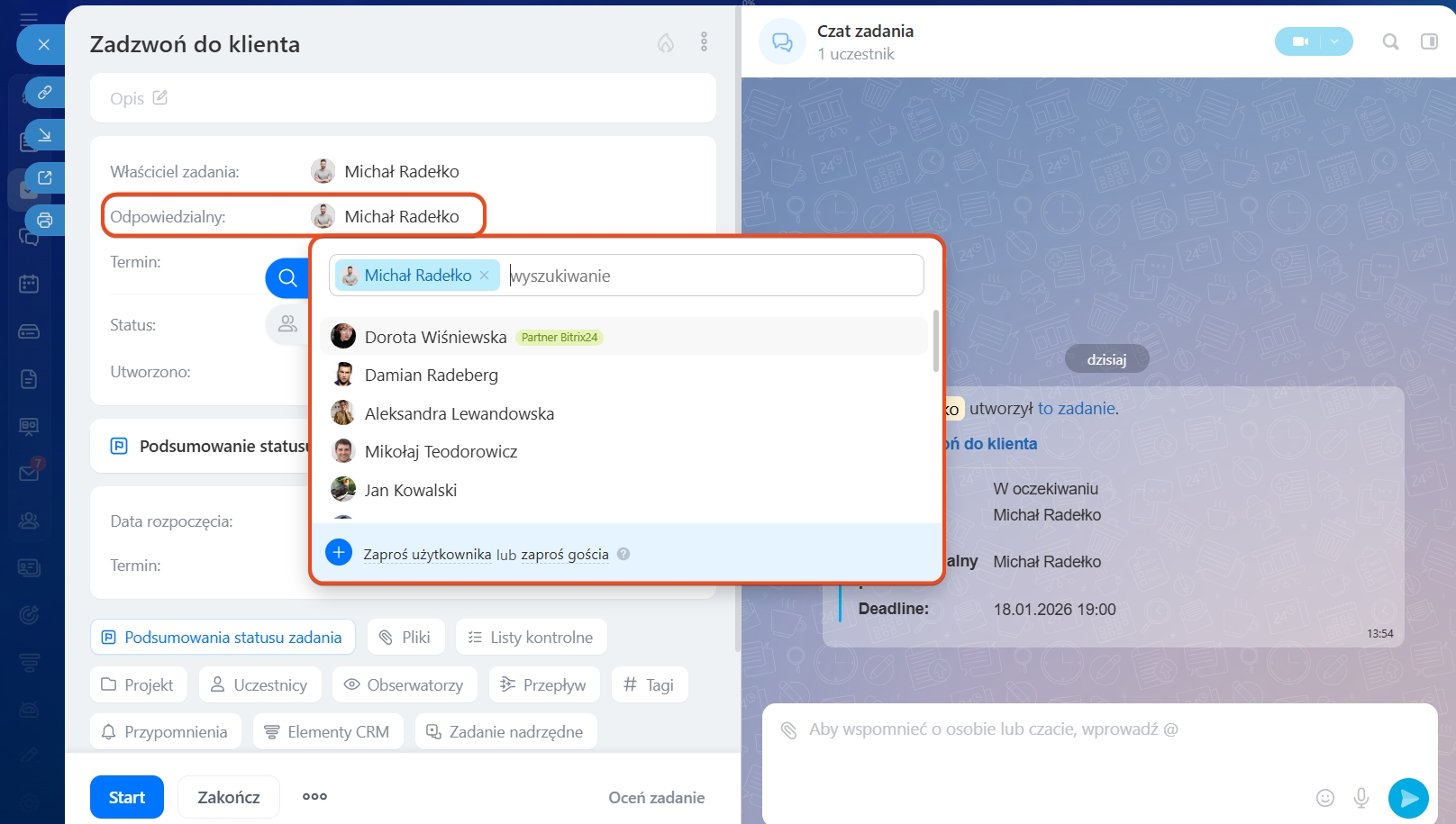This screenshot has width=1456, height=824.
Task: Edit the Opis description field
Action: [x=403, y=98]
